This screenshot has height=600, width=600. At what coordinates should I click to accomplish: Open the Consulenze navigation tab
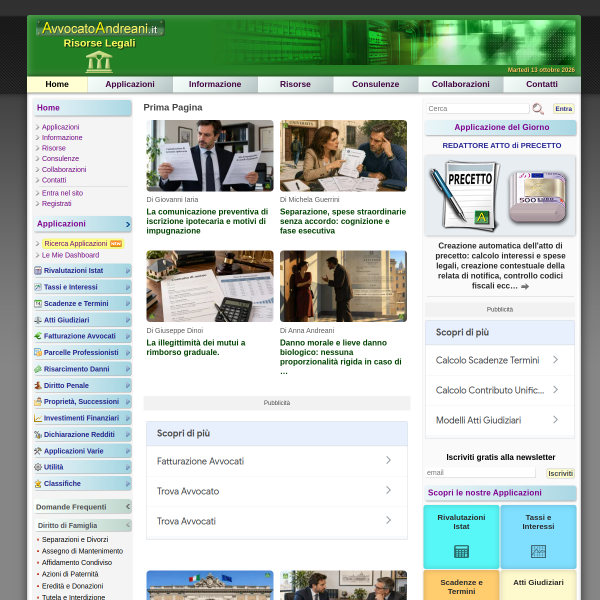click(x=376, y=84)
